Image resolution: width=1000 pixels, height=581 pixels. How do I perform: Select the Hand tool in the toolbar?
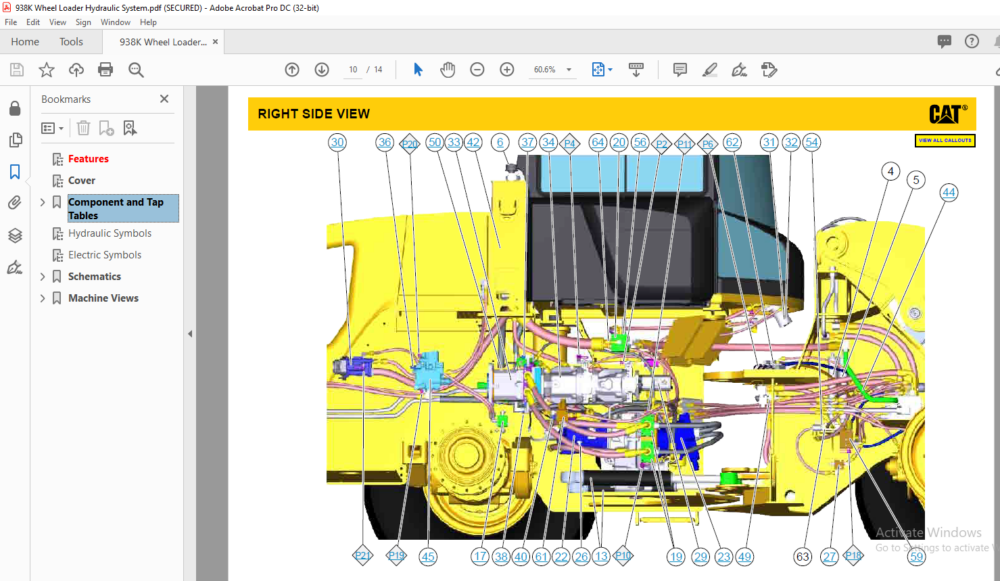coord(447,69)
